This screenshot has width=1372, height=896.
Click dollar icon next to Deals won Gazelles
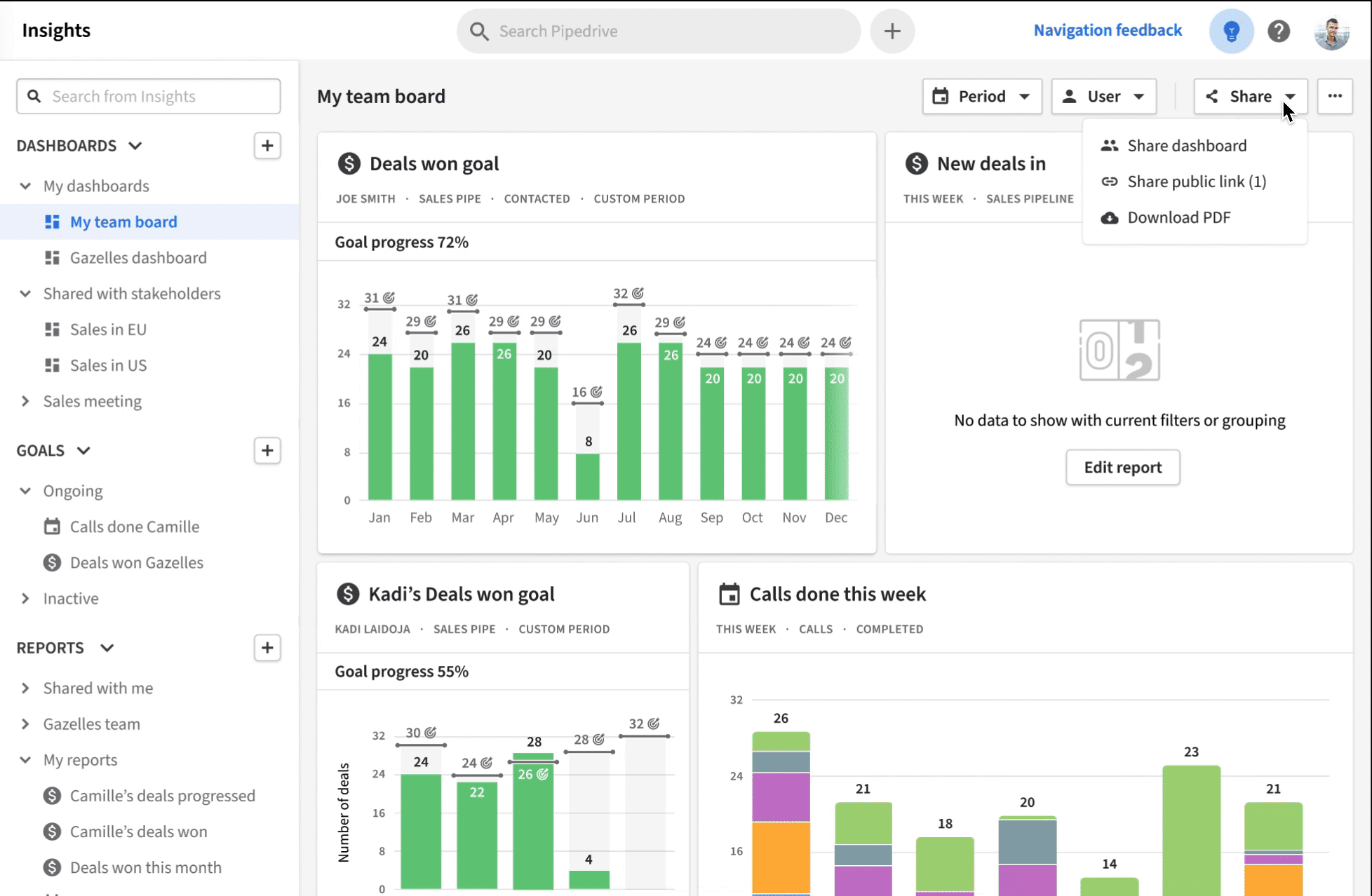coord(52,562)
